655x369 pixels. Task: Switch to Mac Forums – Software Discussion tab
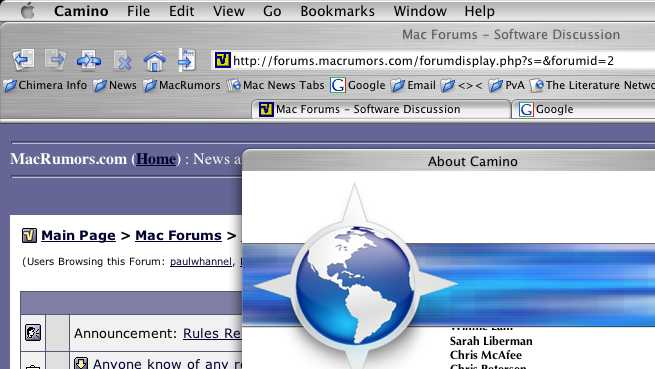click(381, 109)
